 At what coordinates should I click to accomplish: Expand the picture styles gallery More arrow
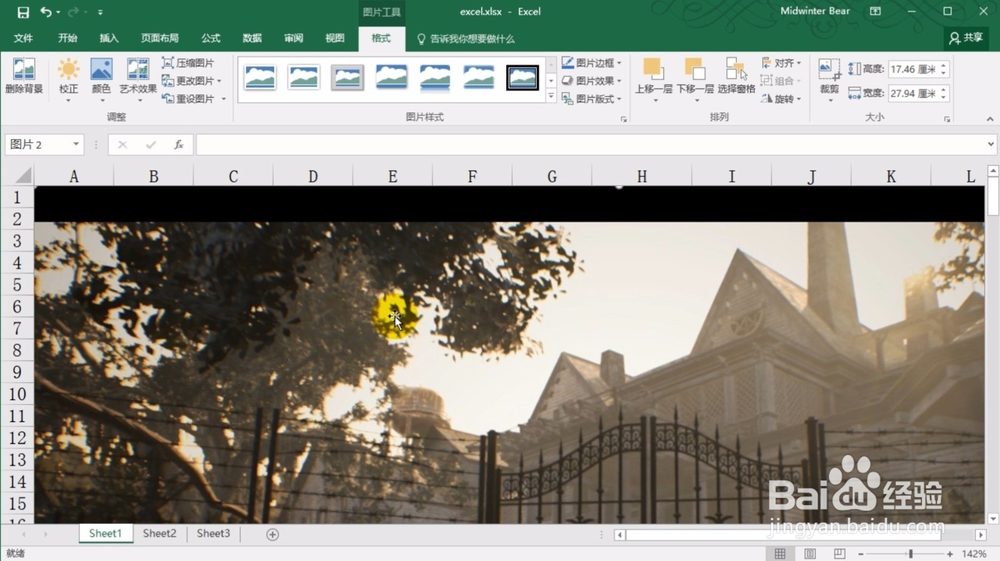(551, 96)
